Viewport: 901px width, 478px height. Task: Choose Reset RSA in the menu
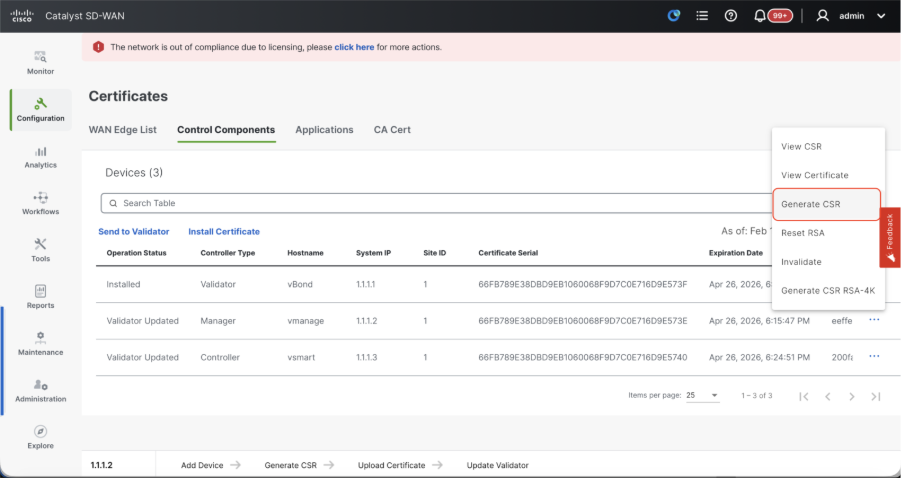click(x=802, y=233)
